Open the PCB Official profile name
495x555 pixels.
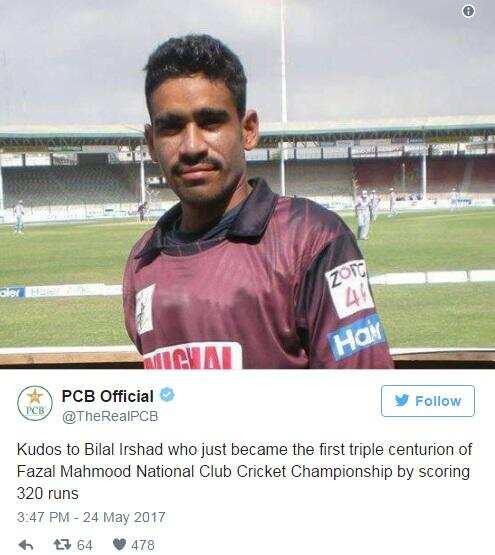tap(108, 396)
